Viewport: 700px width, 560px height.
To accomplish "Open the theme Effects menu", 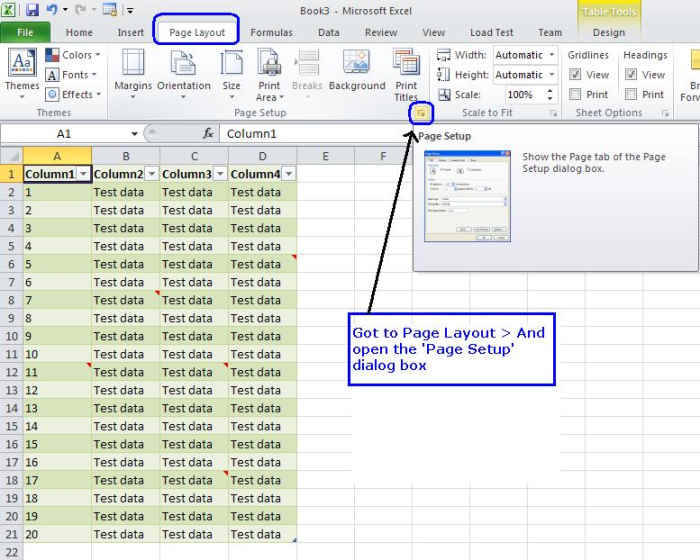I will coord(72,95).
